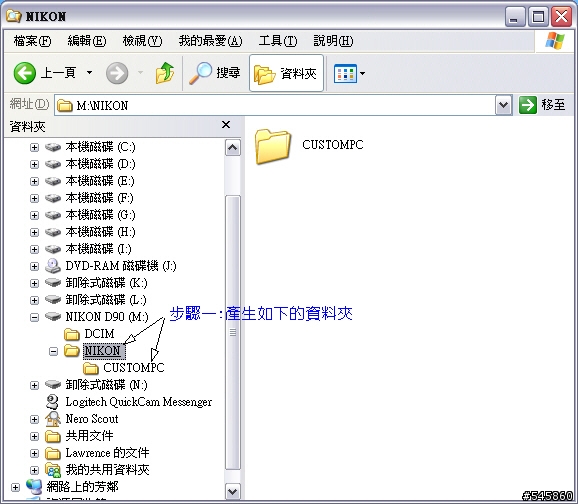Expand the 卸除式磁碟 (N:) tree node
Image resolution: width=578 pixels, height=504 pixels.
coord(34,386)
